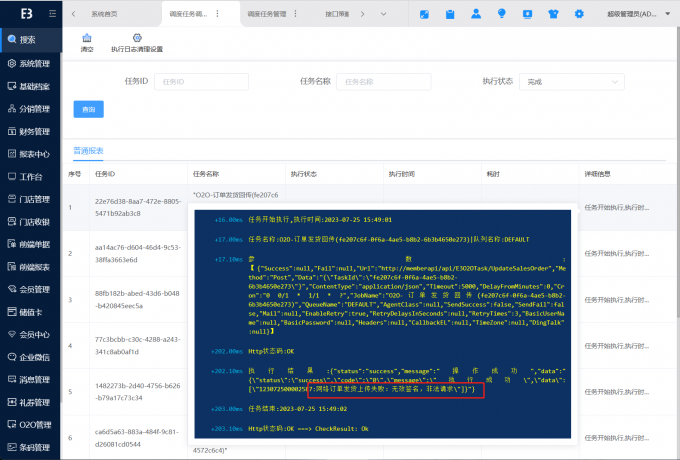Image resolution: width=680 pixels, height=460 pixels.
Task: Select the 普通报表 tab
Action: tap(88, 150)
